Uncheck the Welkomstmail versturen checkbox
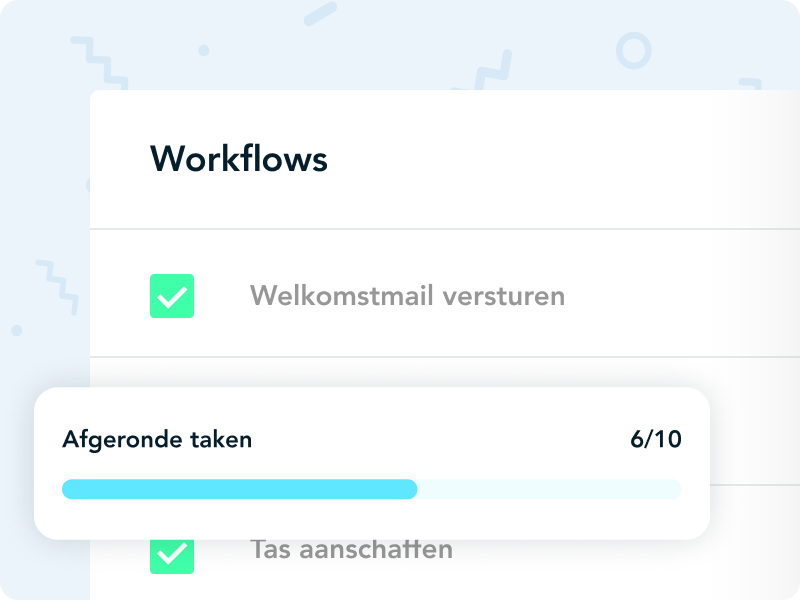800x600 pixels. click(x=172, y=296)
